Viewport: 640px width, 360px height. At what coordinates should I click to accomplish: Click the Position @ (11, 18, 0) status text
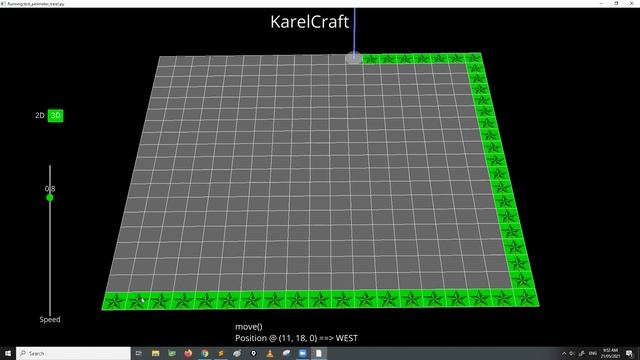click(x=296, y=338)
